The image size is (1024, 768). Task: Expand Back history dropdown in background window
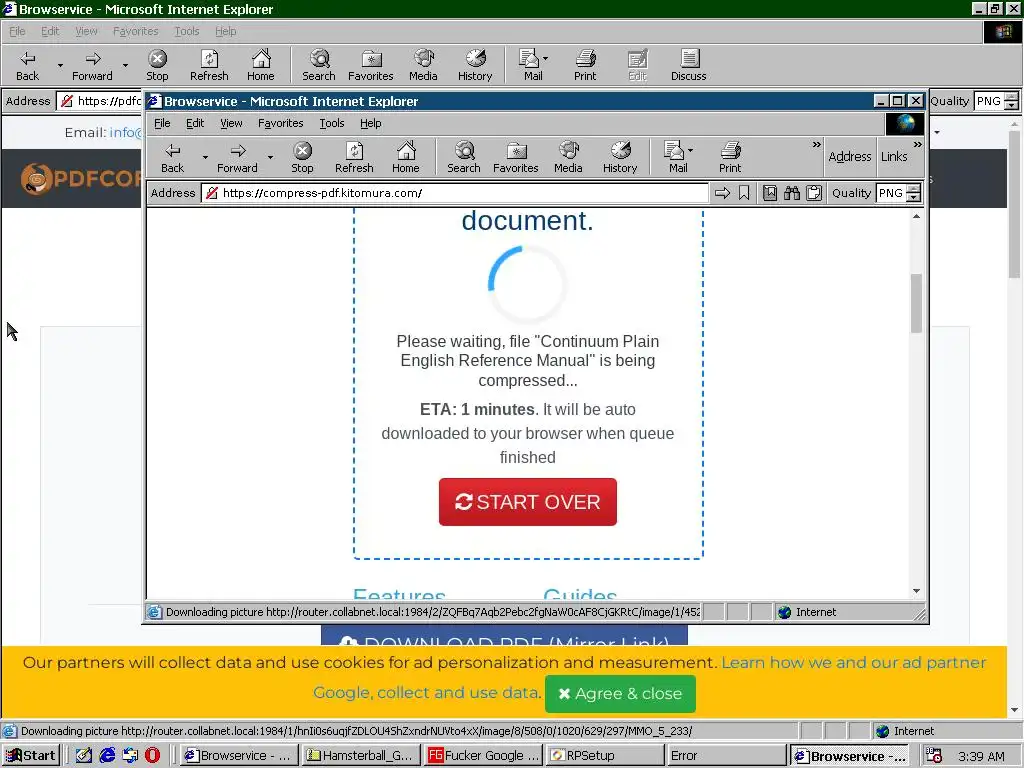(60, 66)
